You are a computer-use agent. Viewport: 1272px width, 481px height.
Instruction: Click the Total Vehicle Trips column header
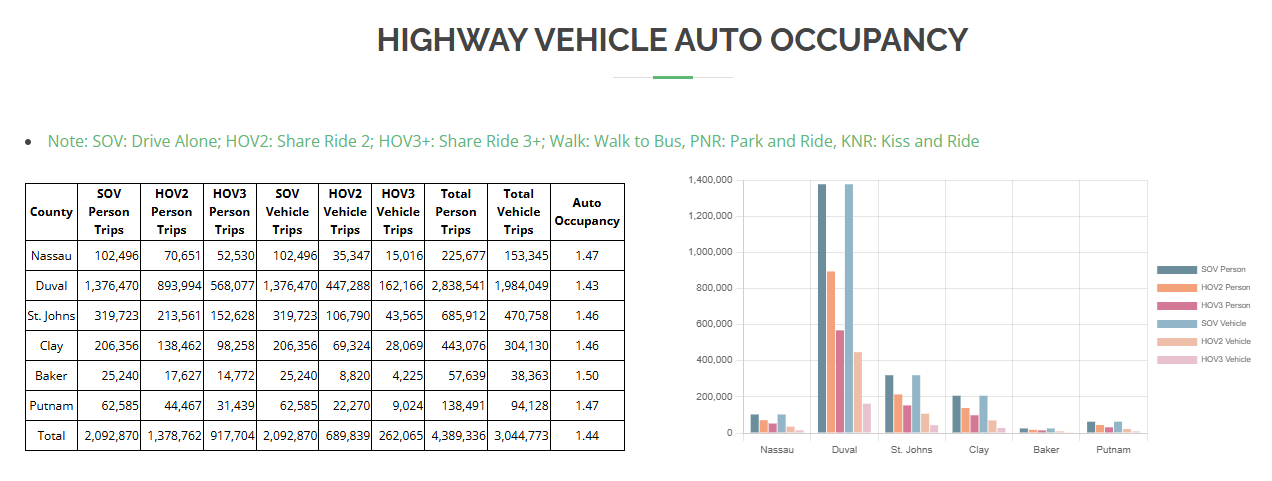[519, 212]
